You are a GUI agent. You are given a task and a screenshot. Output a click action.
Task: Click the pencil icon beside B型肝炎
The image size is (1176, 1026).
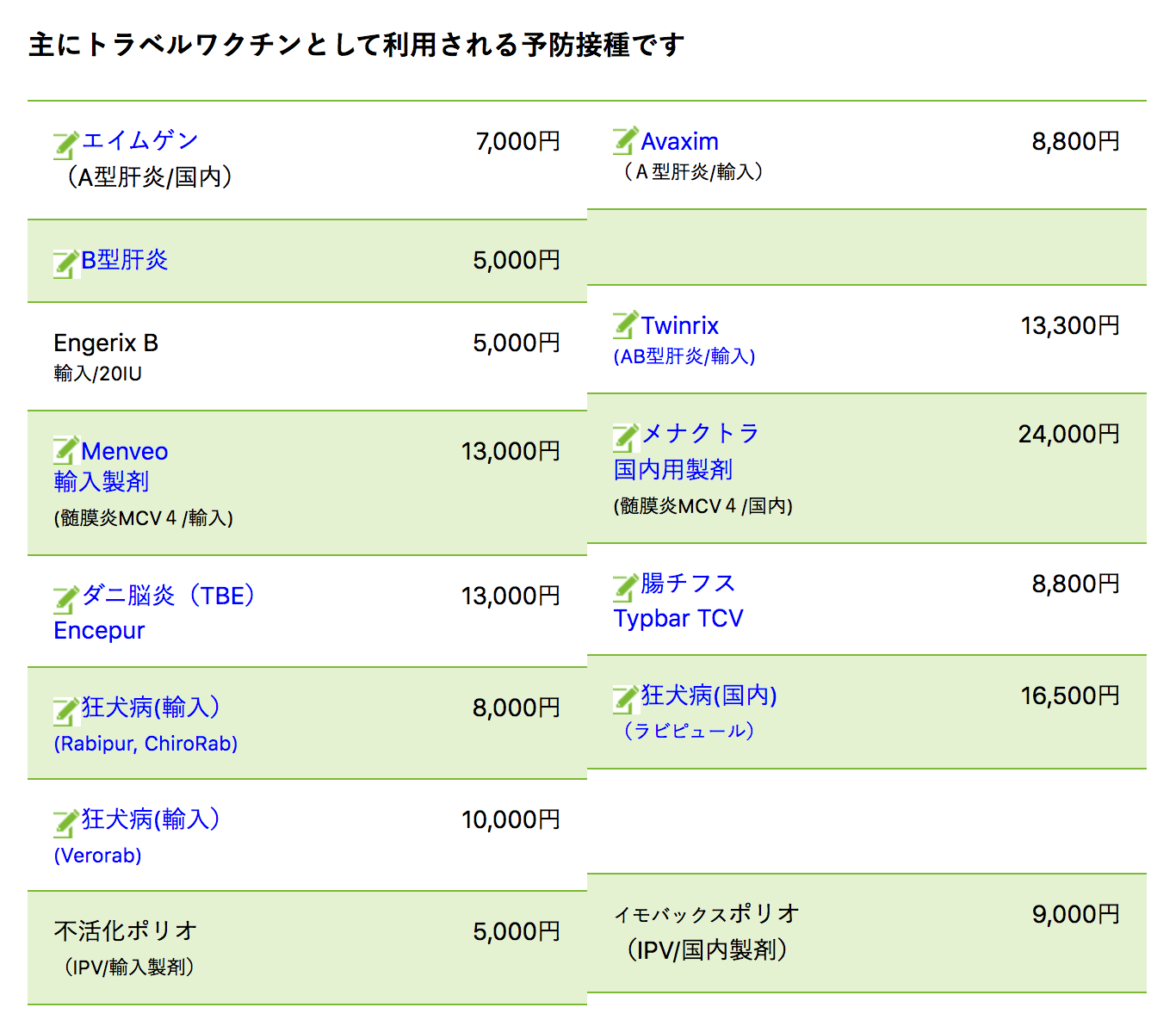tap(67, 264)
